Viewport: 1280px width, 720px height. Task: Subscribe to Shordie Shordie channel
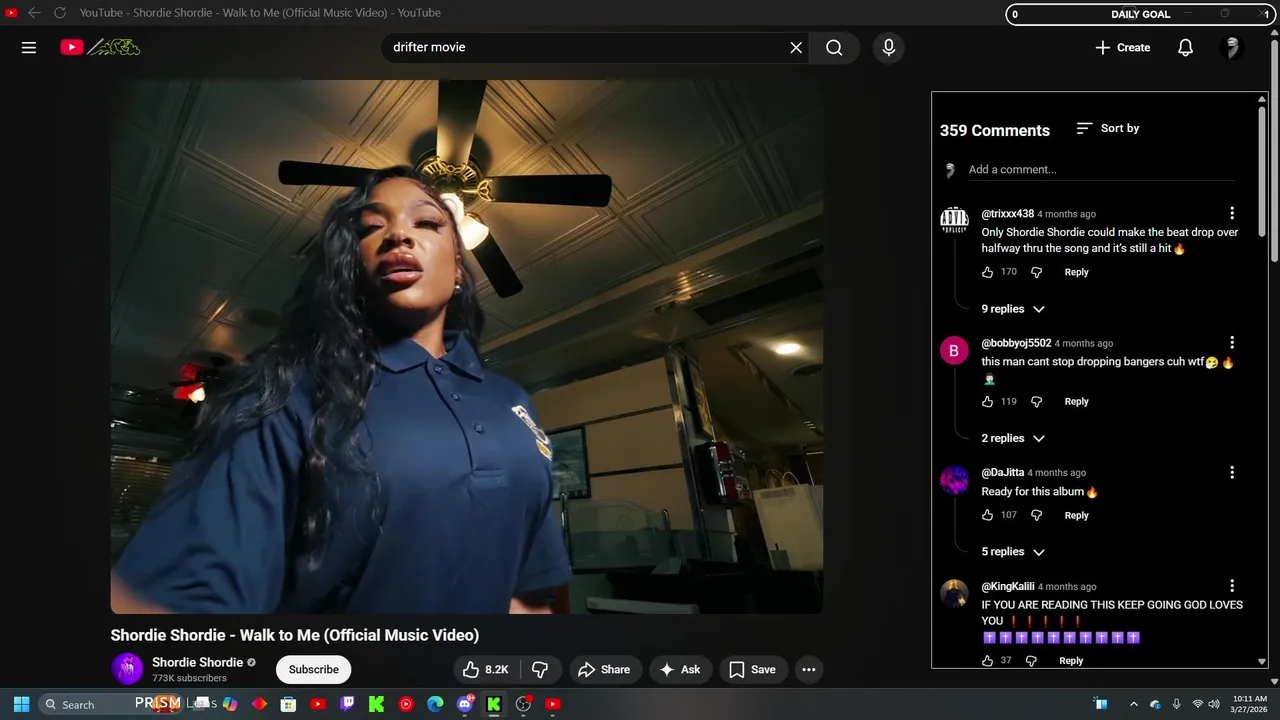(x=314, y=670)
